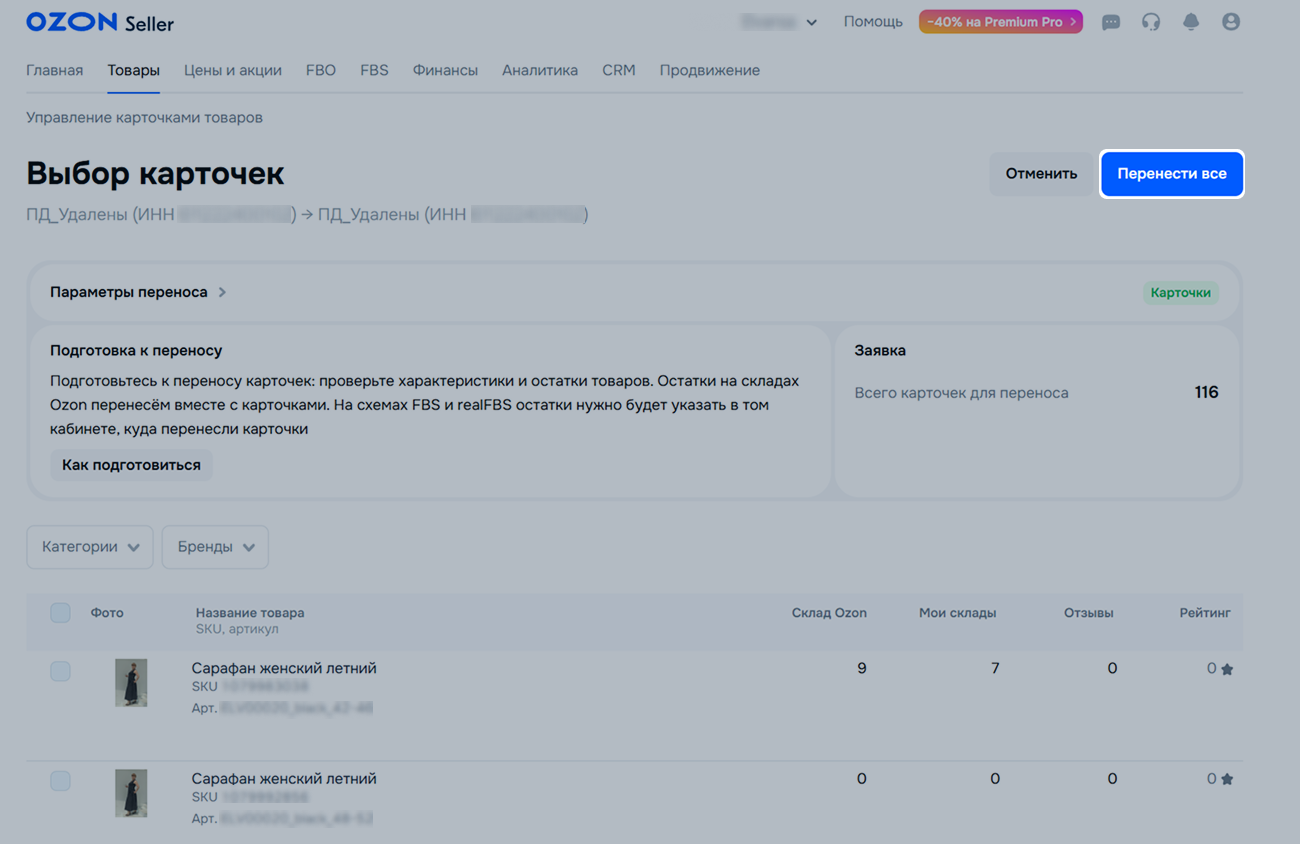Click the Отменить button
This screenshot has width=1300, height=844.
pyautogui.click(x=1041, y=174)
